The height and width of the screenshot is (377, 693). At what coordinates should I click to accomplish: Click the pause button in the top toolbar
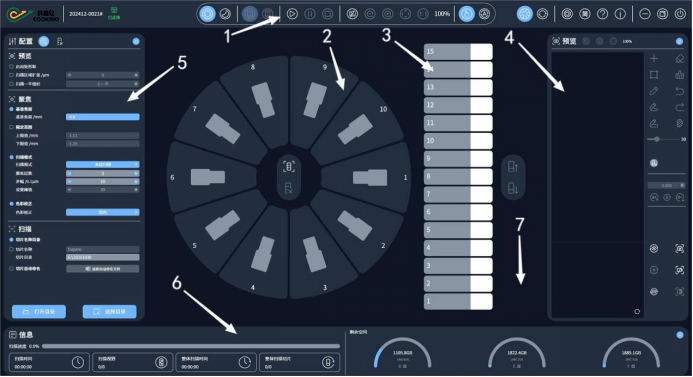coord(310,14)
